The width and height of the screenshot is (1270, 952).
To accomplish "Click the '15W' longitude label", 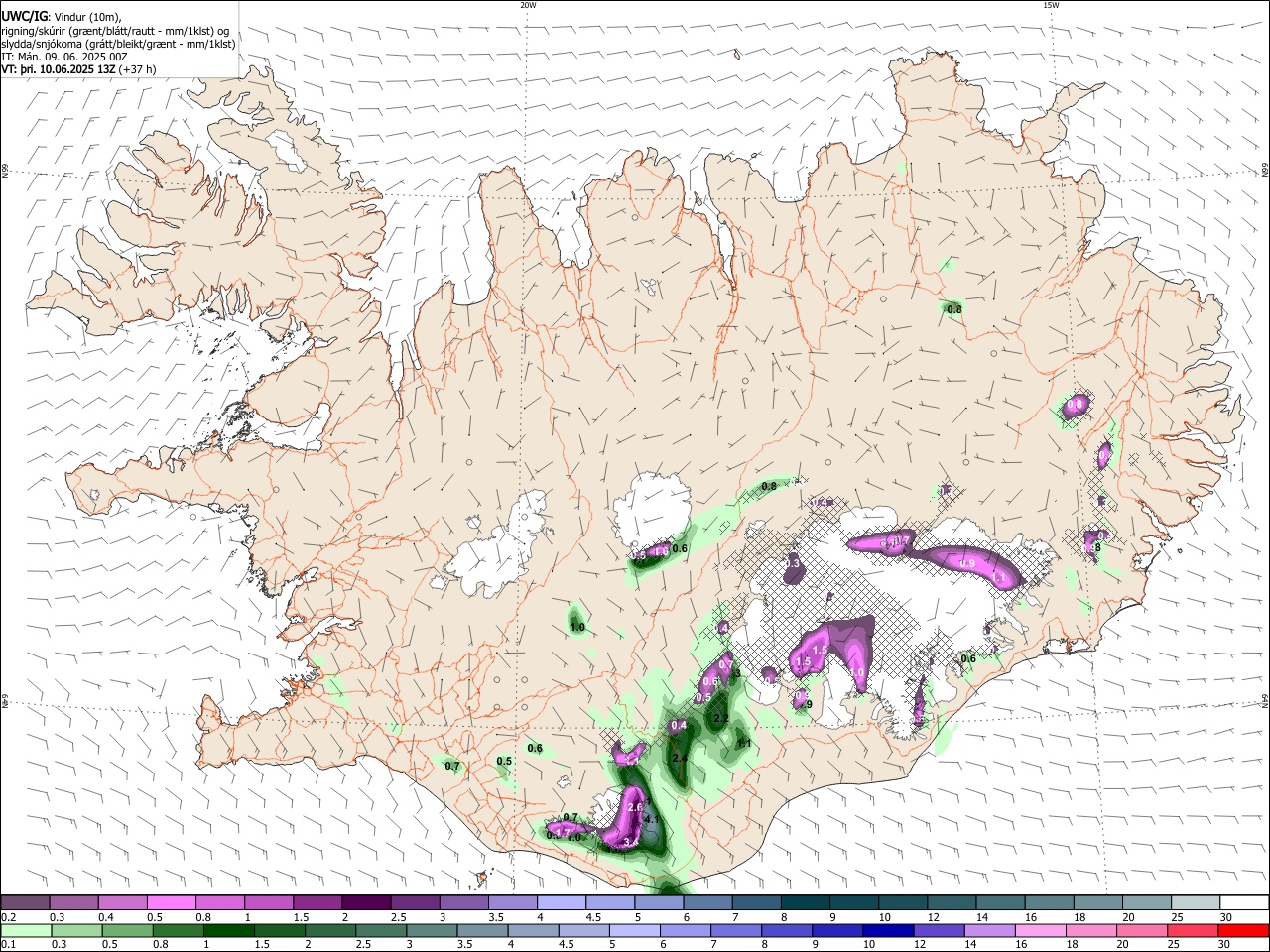I will pyautogui.click(x=1050, y=5).
